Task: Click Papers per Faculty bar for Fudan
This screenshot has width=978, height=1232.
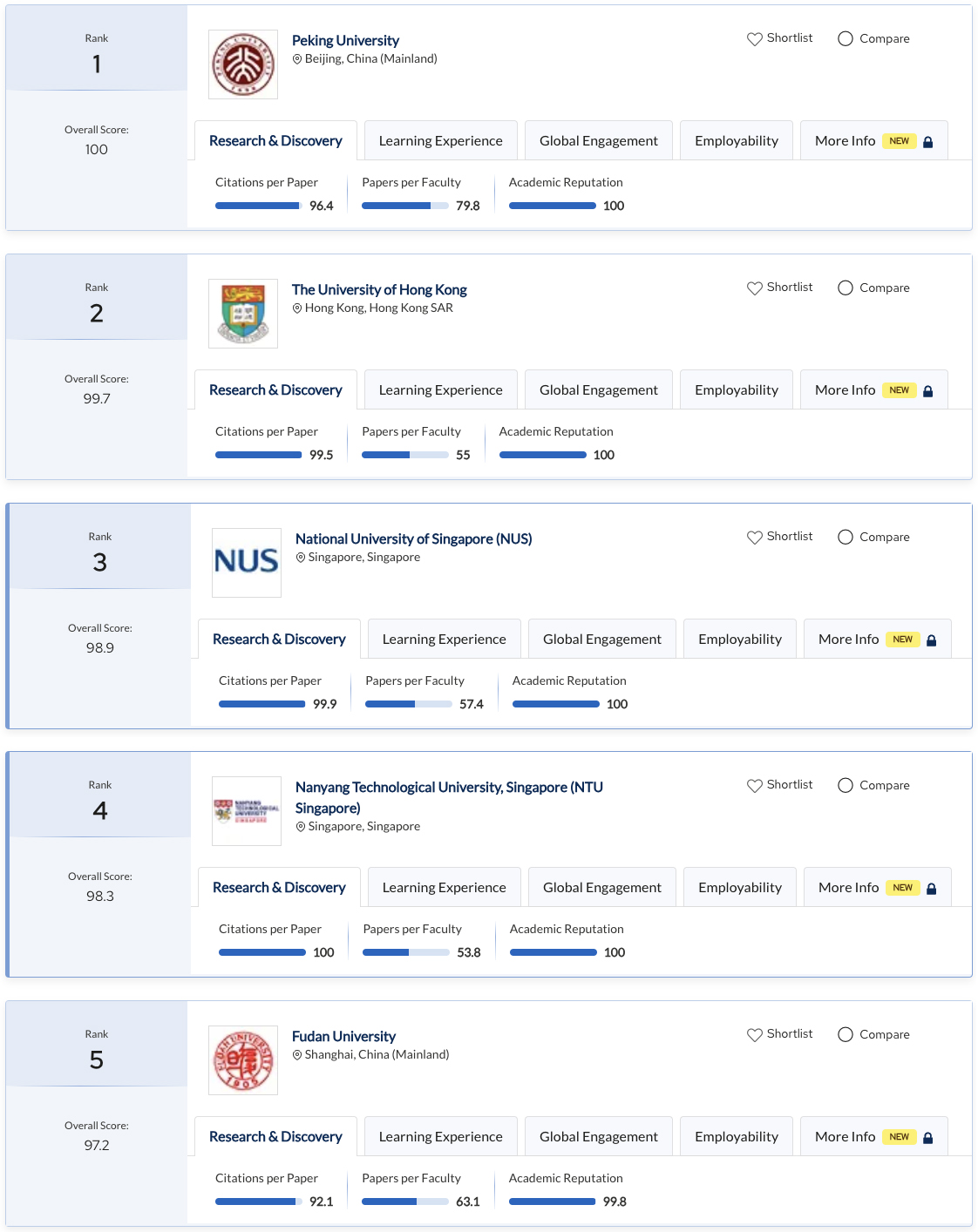Action: 405,1202
